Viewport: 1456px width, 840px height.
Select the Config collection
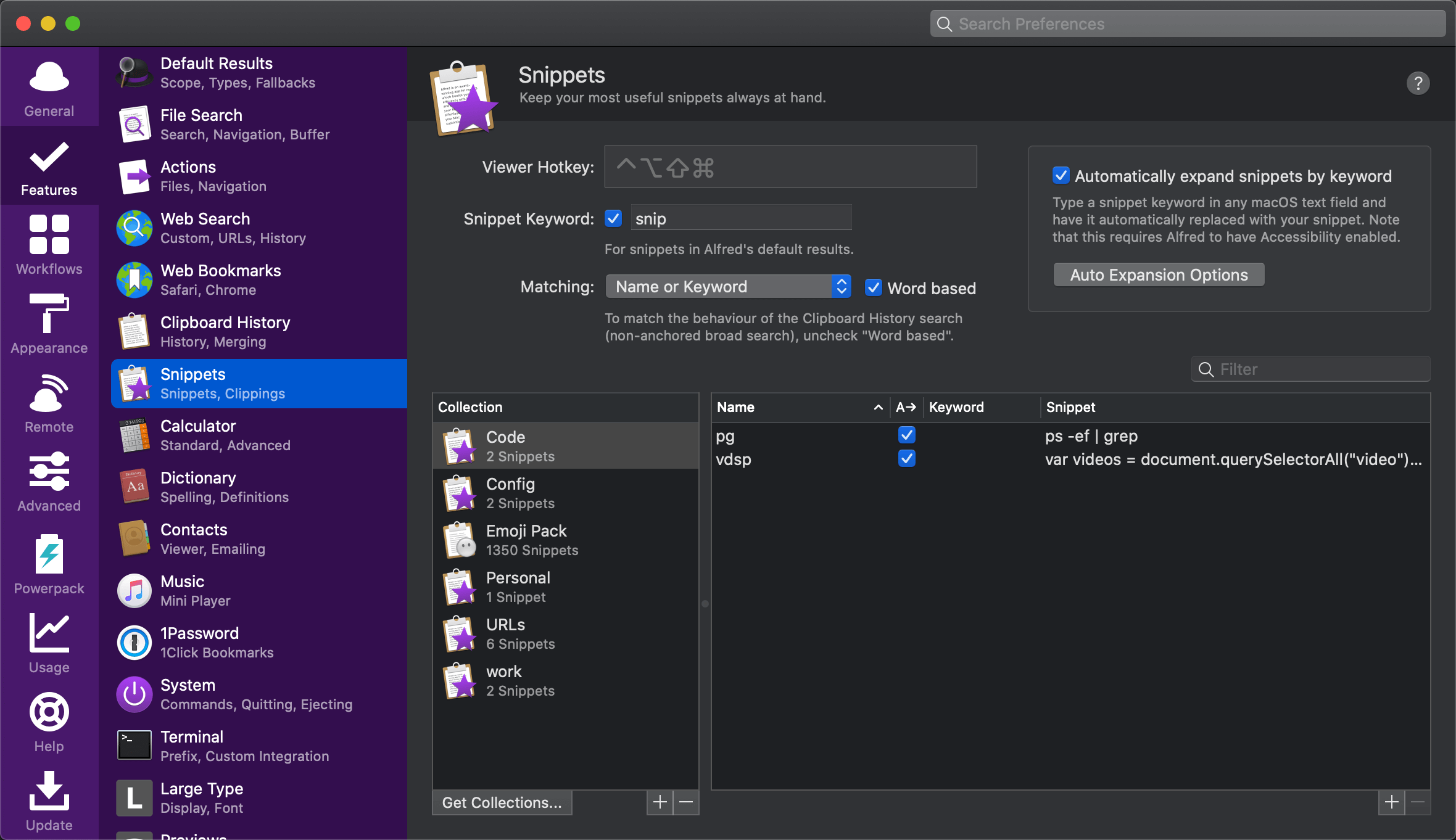coord(566,493)
